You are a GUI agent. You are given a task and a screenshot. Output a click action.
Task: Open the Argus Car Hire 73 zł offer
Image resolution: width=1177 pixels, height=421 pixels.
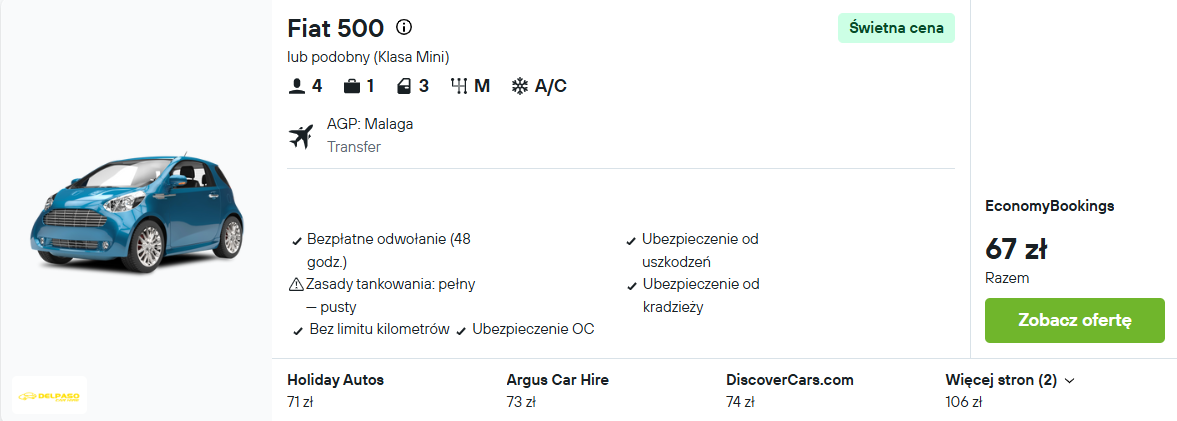click(557, 390)
